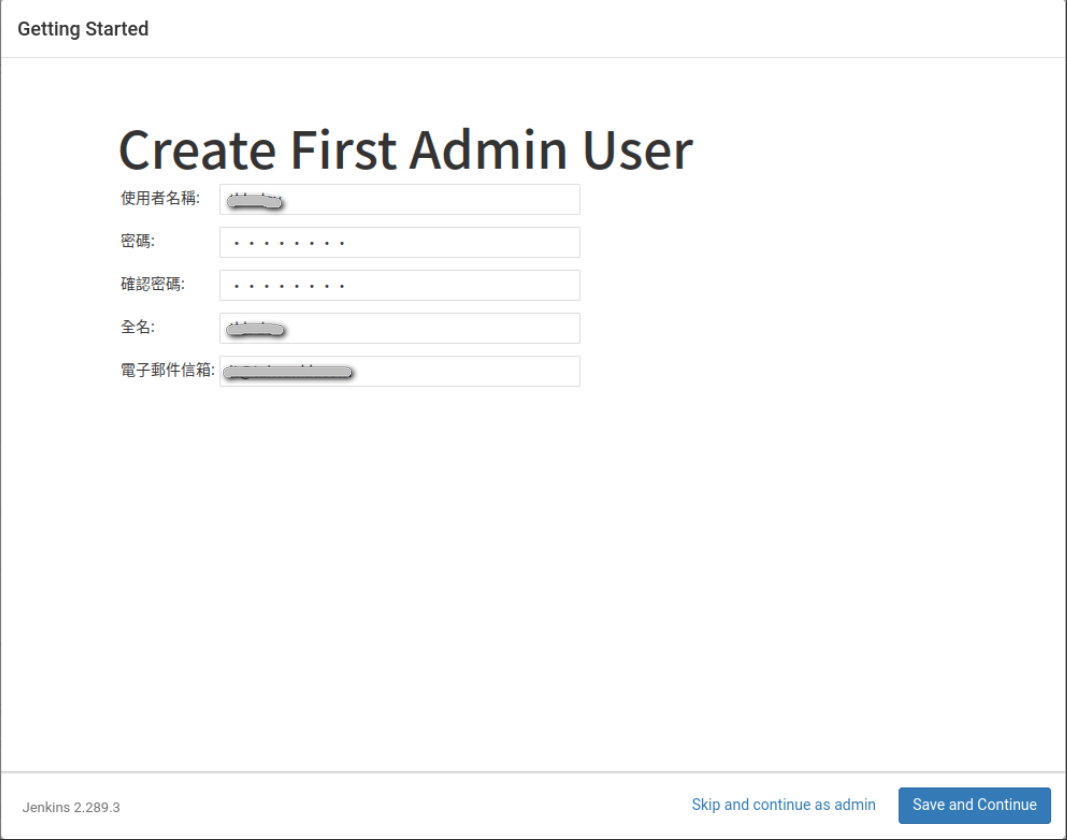Click empty footer area beside version text
Viewport: 1067px width, 840px height.
pos(400,806)
